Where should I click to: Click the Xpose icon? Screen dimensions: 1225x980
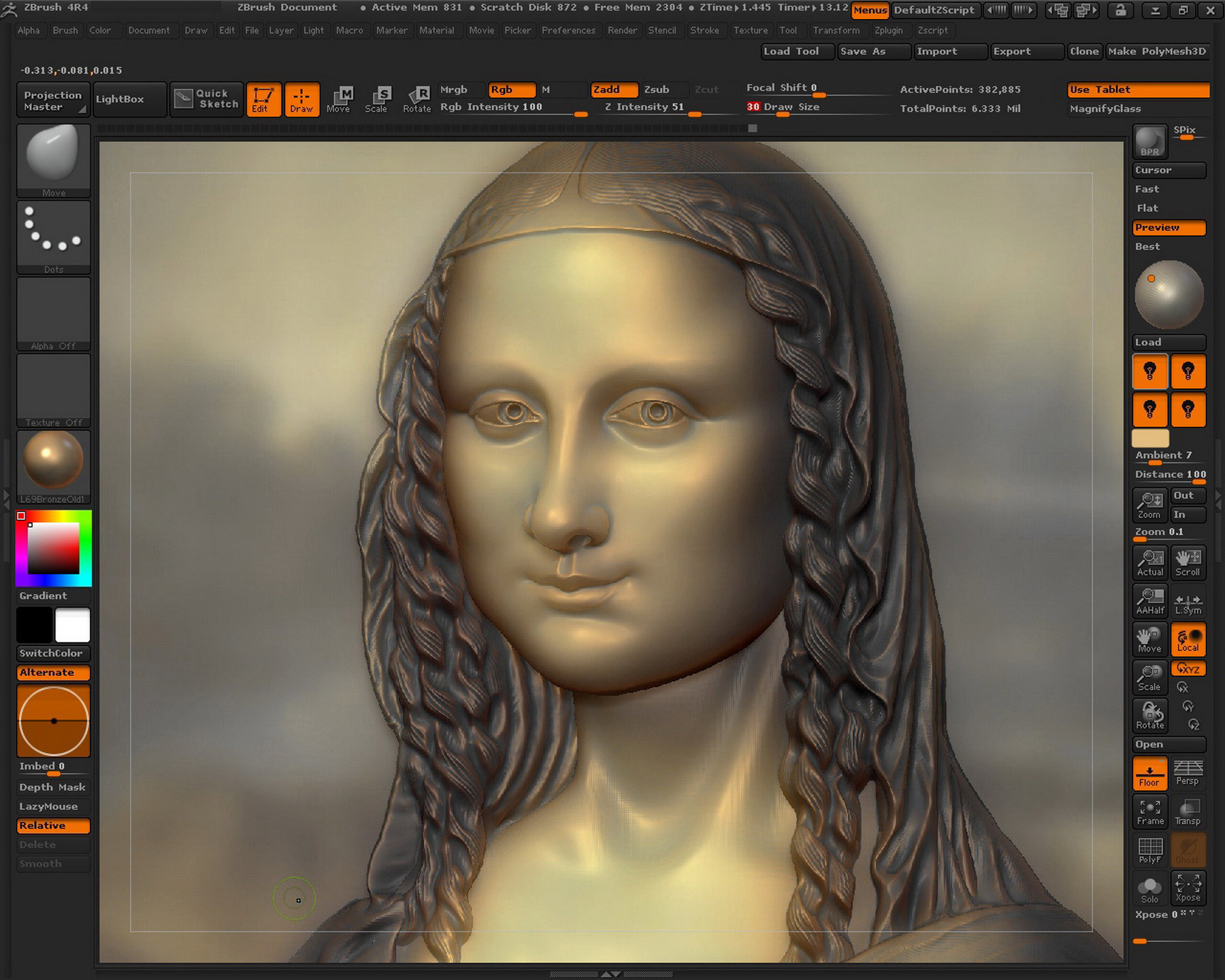(1188, 888)
